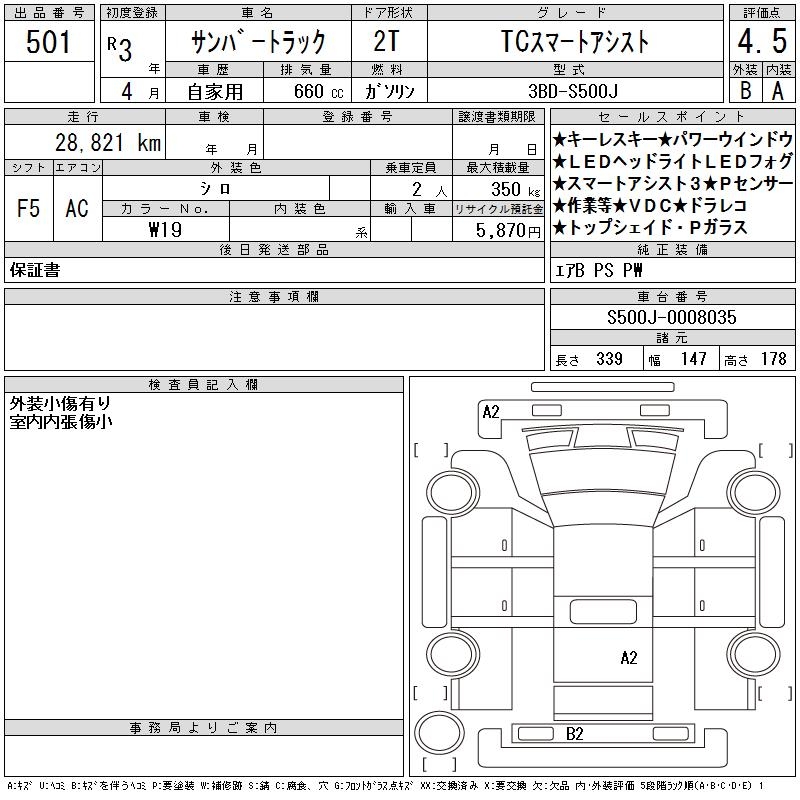800x800 pixels.
Task: Click sales point line スマートアシスト3★Pセンサー
Action: 673,183
